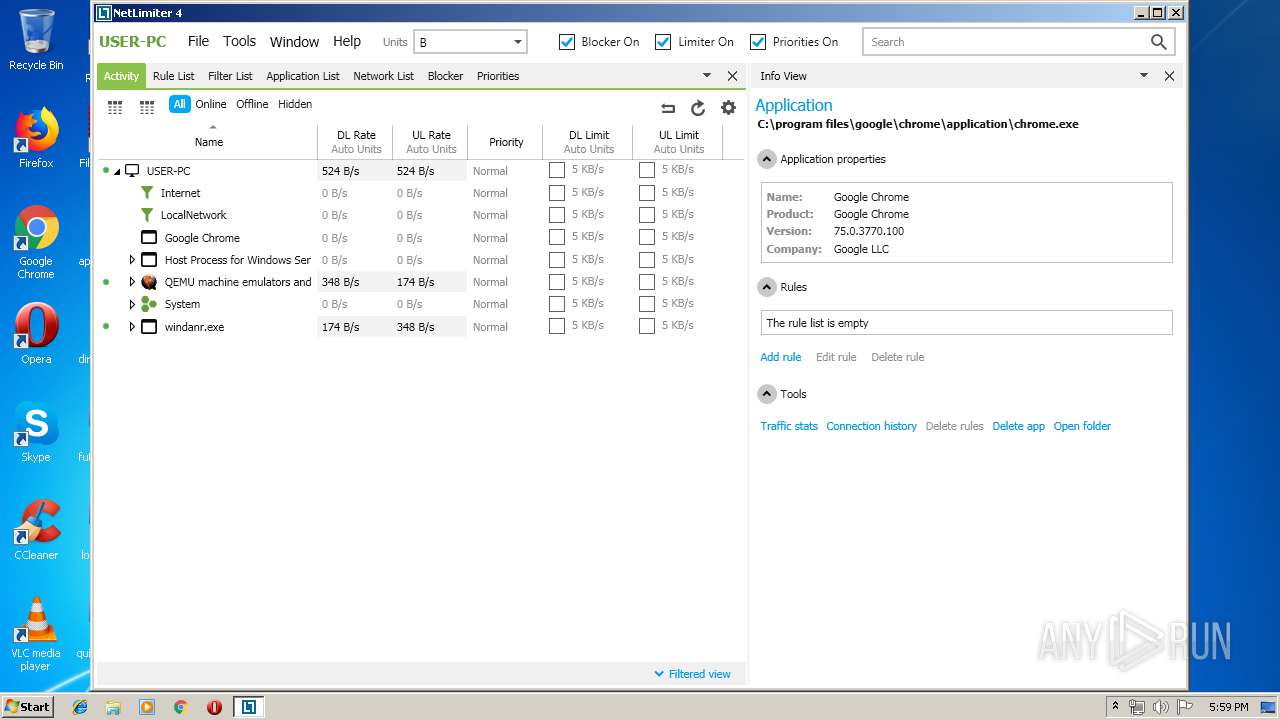This screenshot has width=1280, height=720.
Task: Open Opera from the taskbar
Action: point(214,707)
